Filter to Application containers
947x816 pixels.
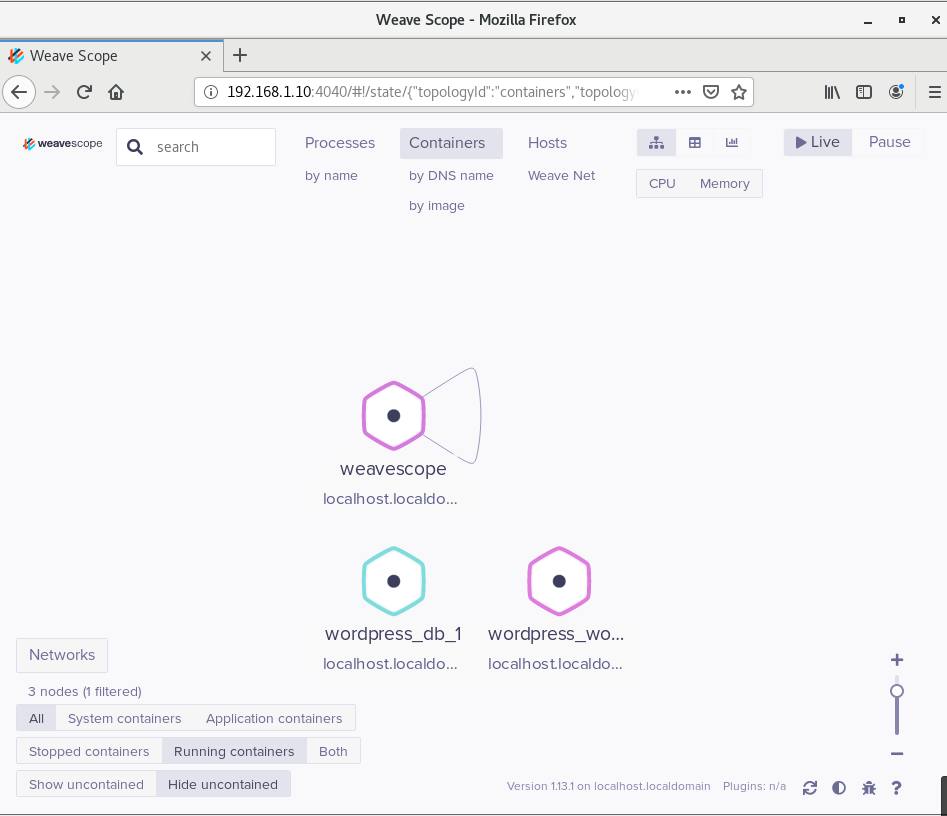click(274, 718)
